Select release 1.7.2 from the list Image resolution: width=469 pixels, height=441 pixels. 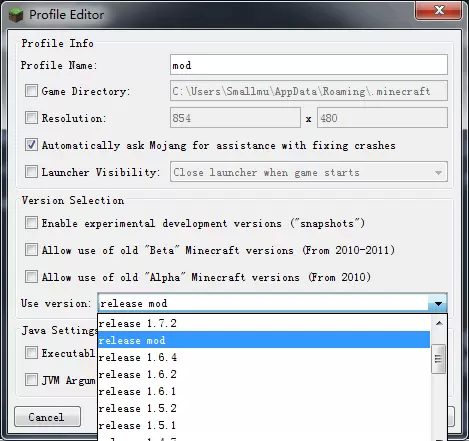[264, 323]
